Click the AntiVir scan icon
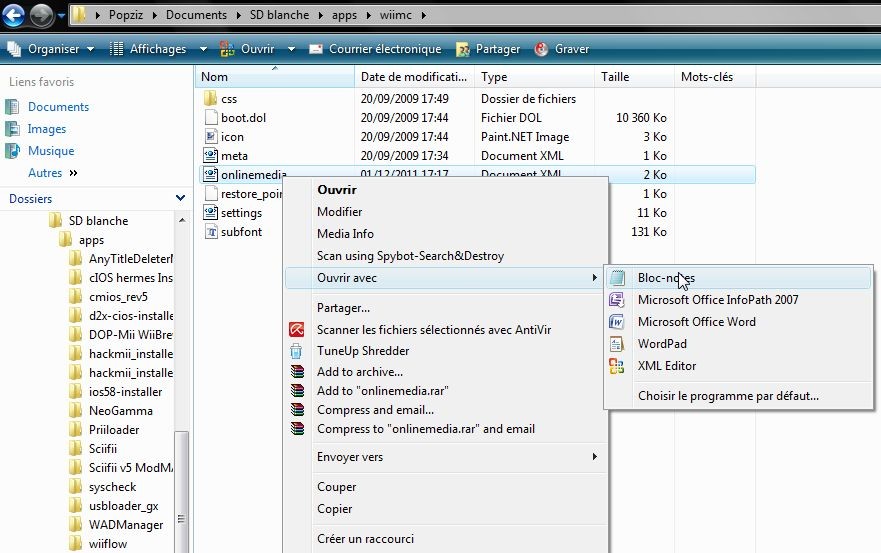Image resolution: width=881 pixels, height=553 pixels. coord(296,329)
